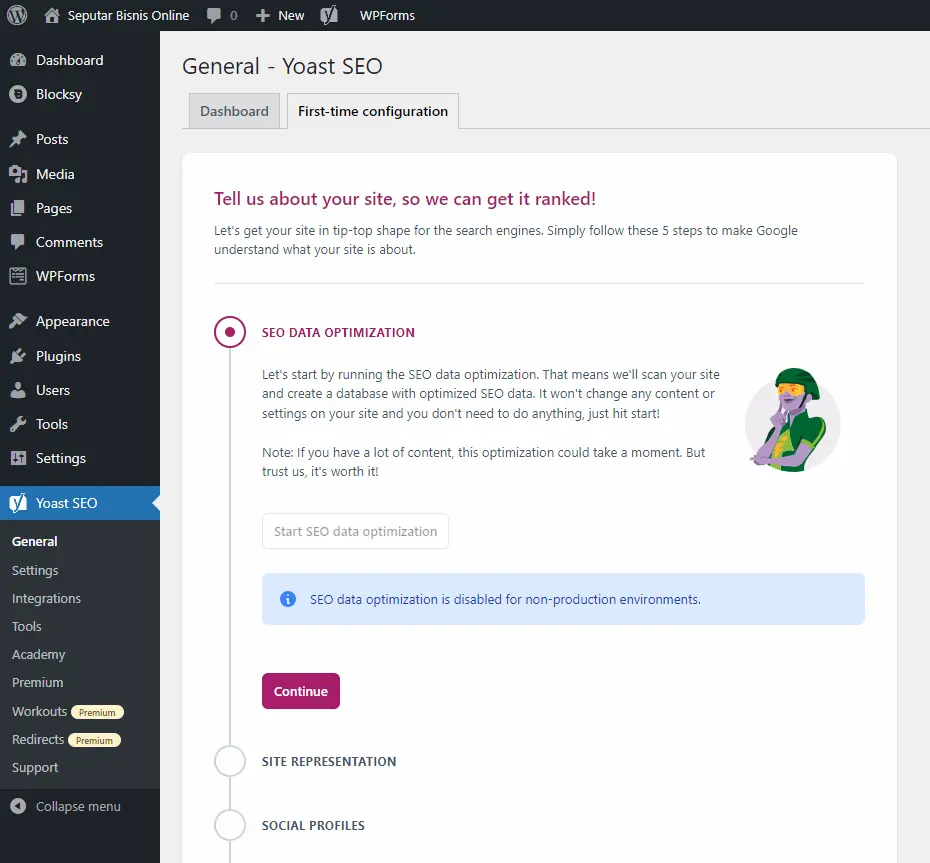Viewport: 930px width, 863px height.
Task: Click the SITE REPRESENTATION step heading
Action: 329,761
